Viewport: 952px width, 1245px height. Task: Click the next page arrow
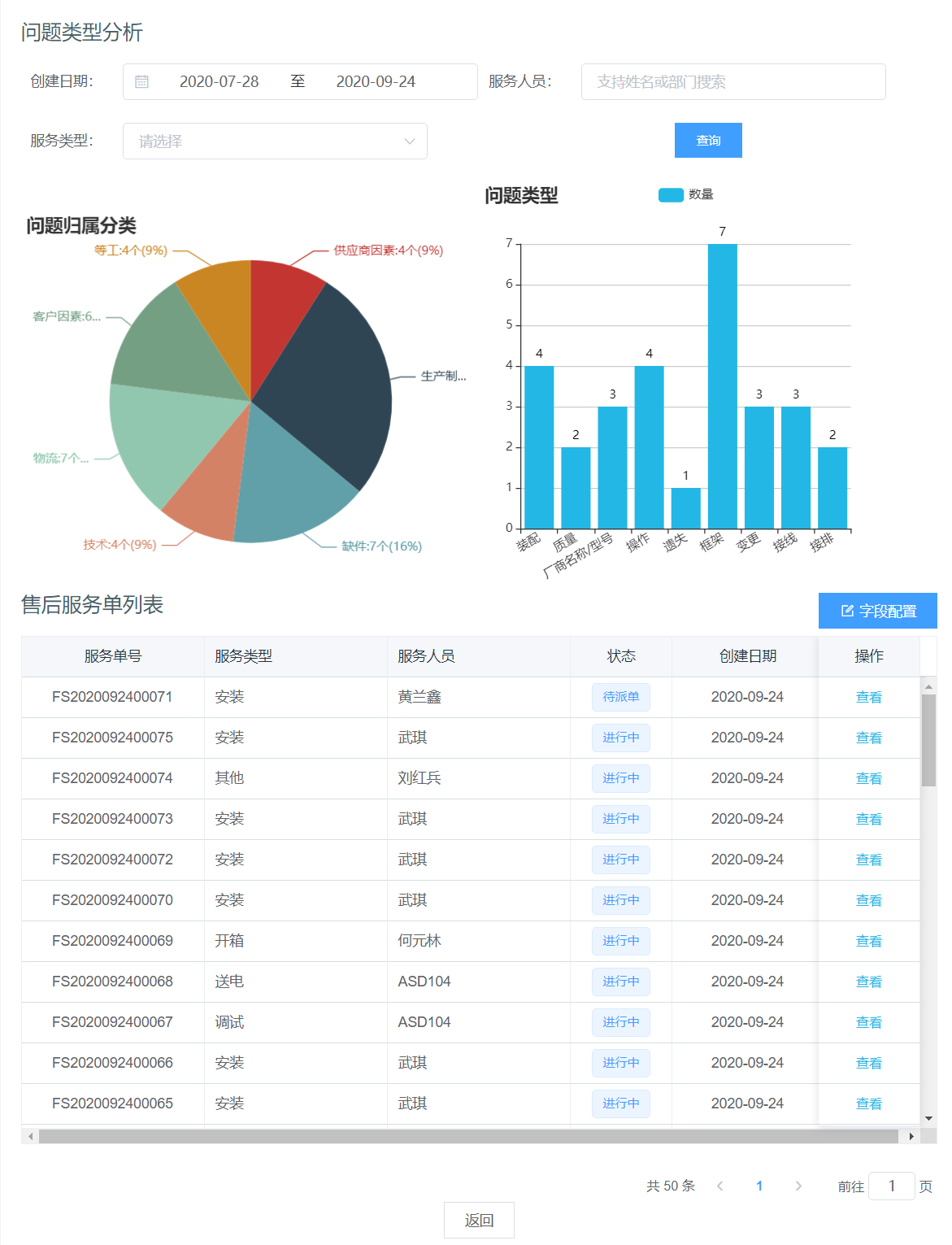(x=798, y=1186)
